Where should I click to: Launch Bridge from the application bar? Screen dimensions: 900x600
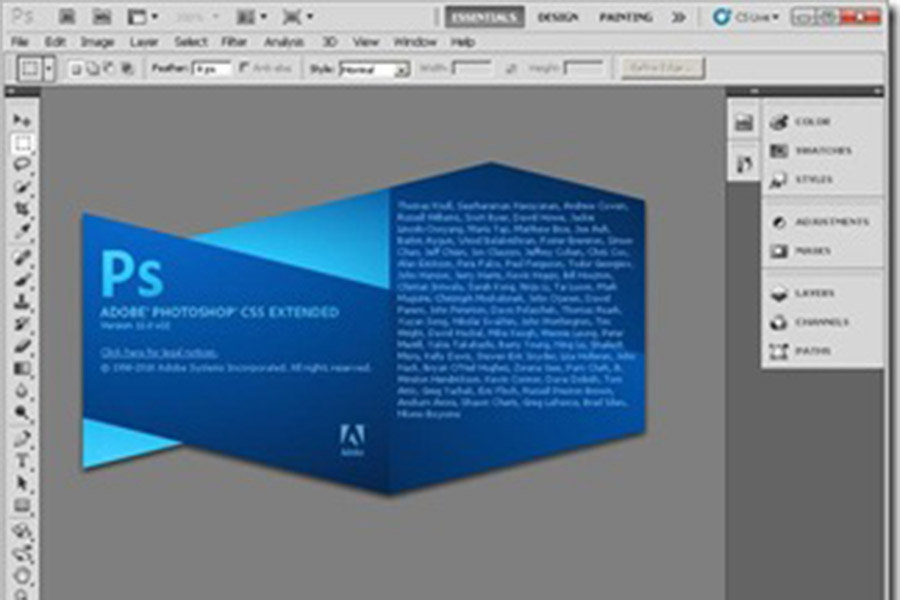coord(67,17)
